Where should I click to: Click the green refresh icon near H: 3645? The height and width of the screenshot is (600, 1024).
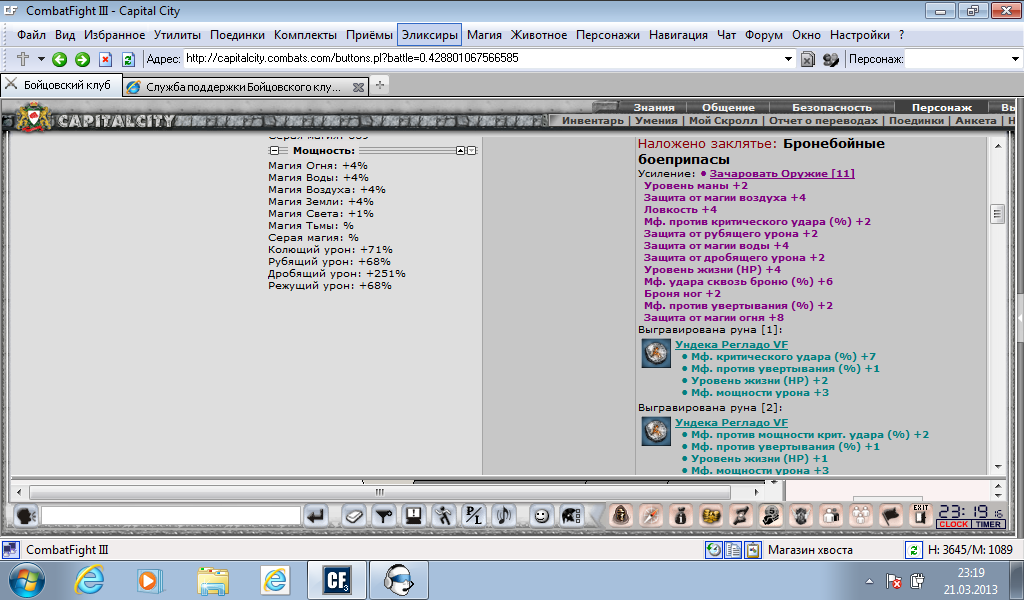[x=913, y=550]
